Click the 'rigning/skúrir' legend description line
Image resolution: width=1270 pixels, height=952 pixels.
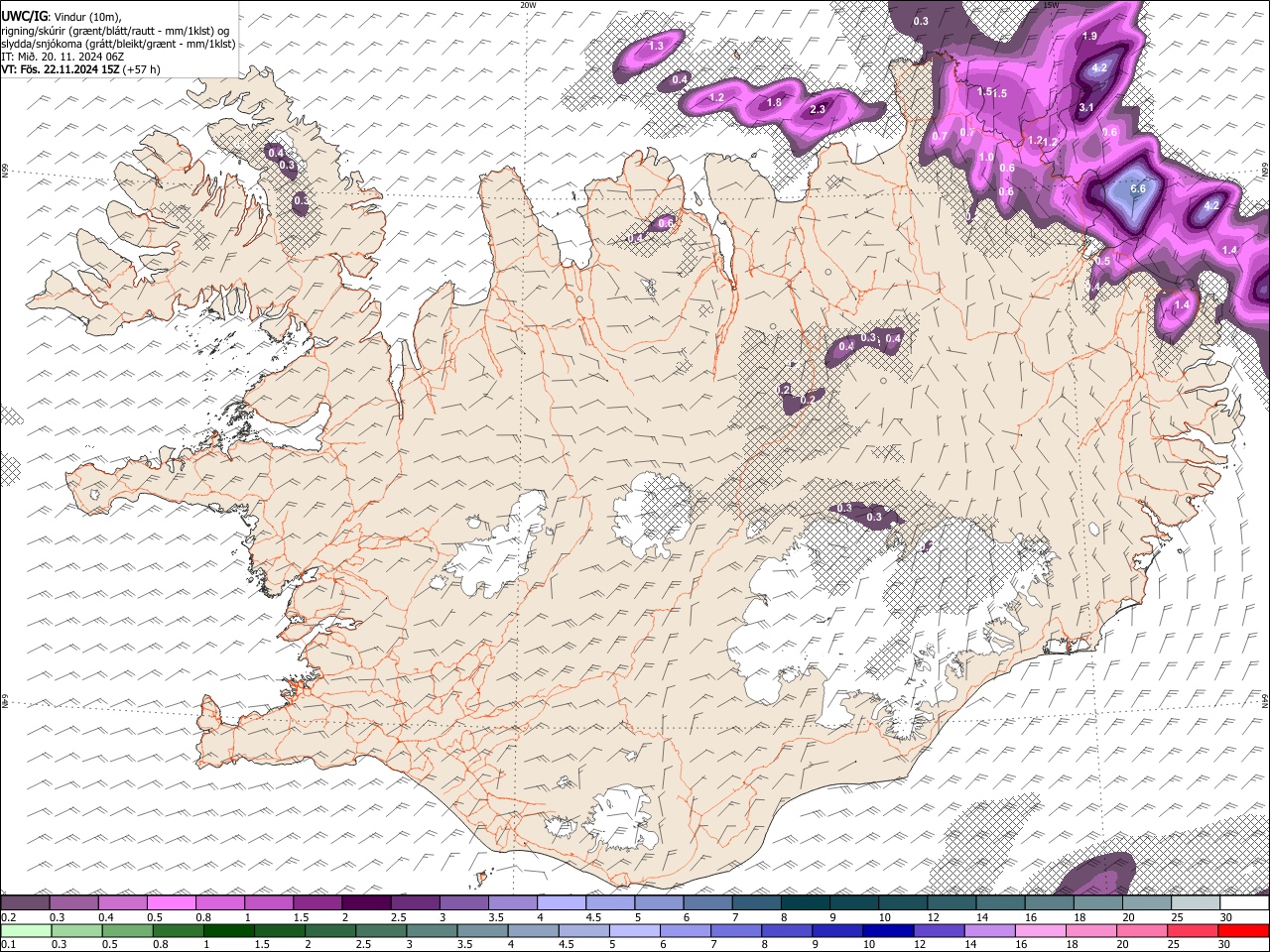(115, 30)
